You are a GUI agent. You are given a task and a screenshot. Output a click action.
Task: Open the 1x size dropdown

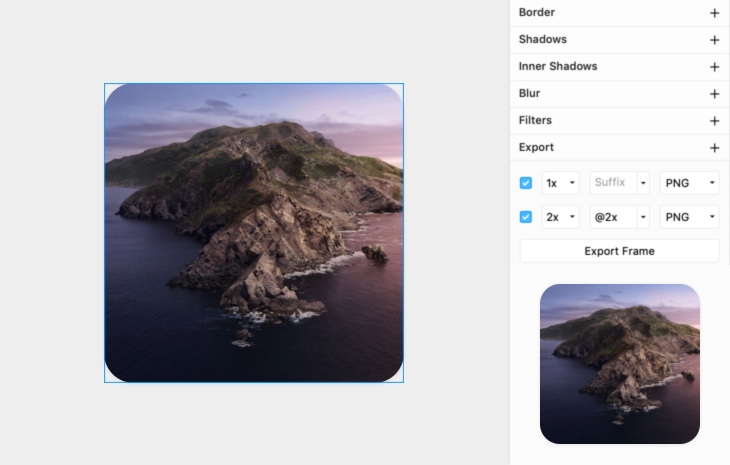(x=561, y=183)
